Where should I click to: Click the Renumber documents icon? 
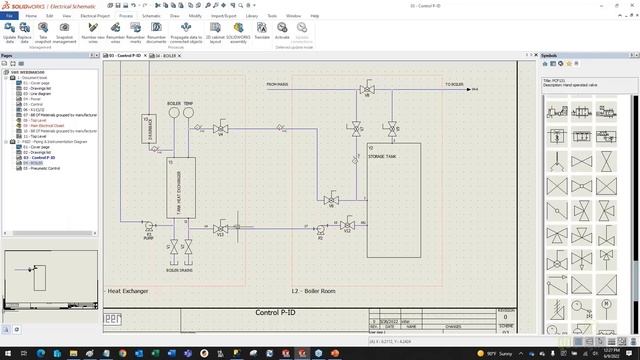(x=156, y=32)
